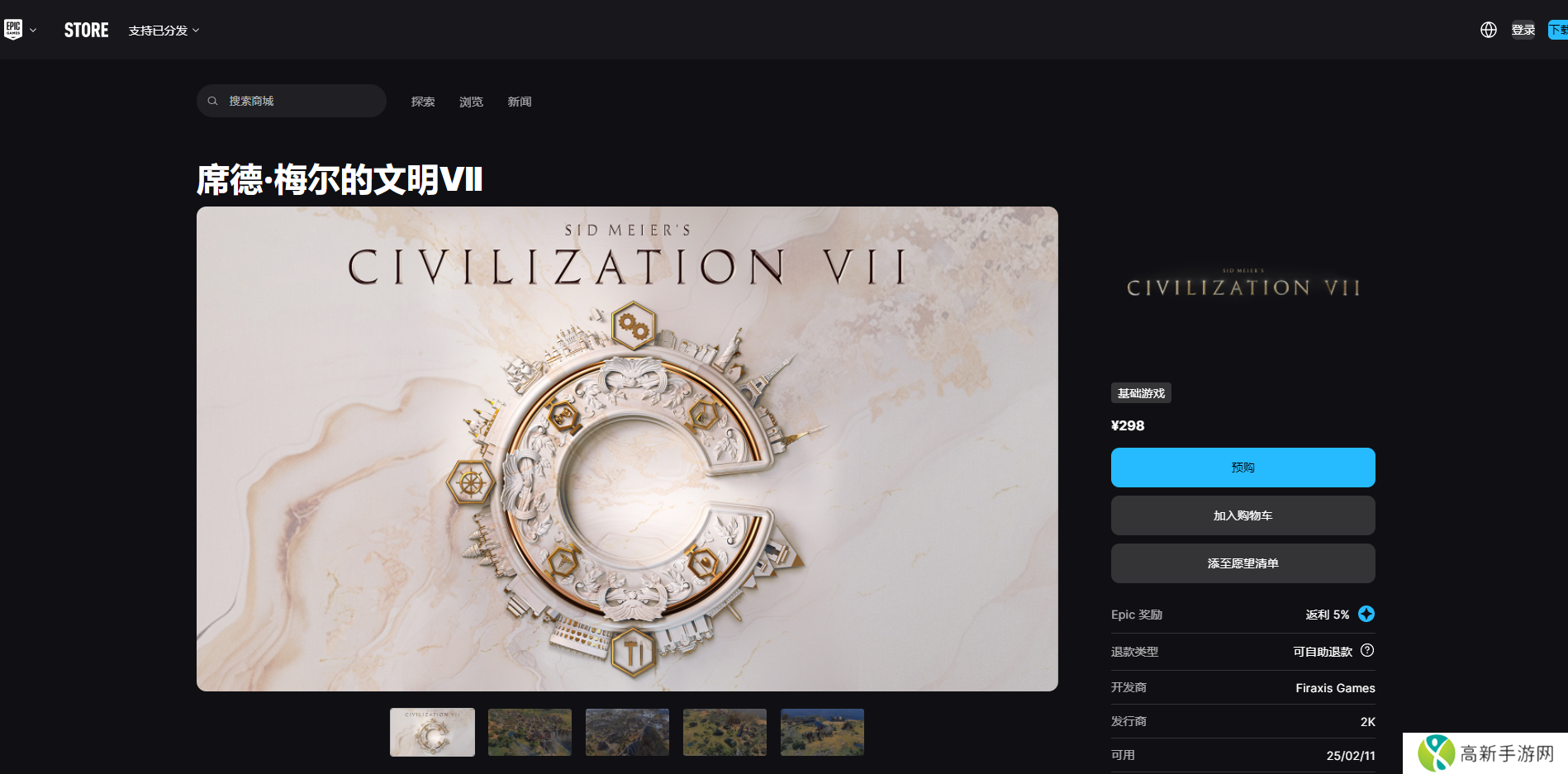Select the fifth screenshot thumbnail
Screen dimensions: 1568x774
[x=822, y=732]
